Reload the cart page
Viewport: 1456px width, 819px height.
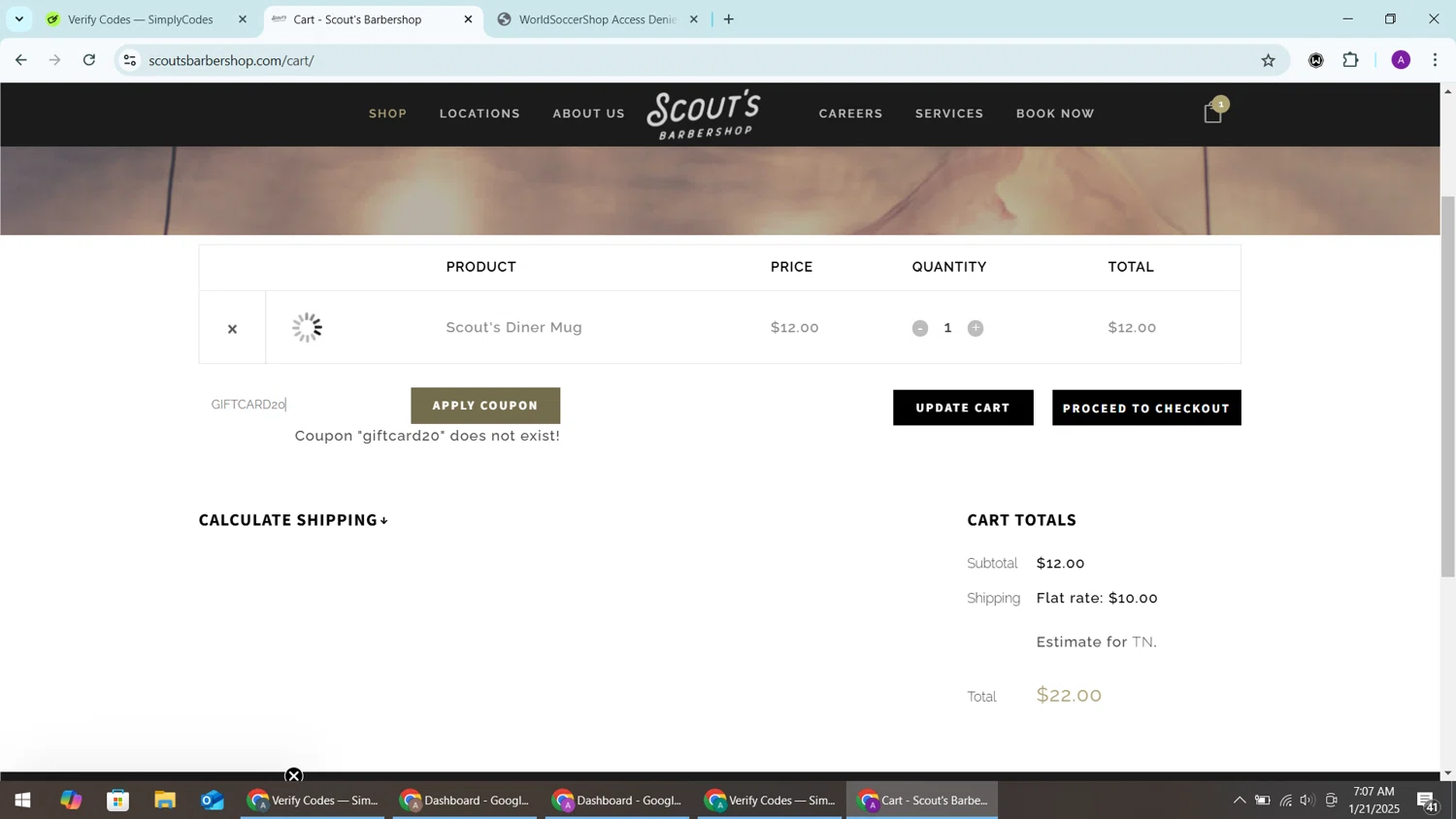tap(89, 60)
